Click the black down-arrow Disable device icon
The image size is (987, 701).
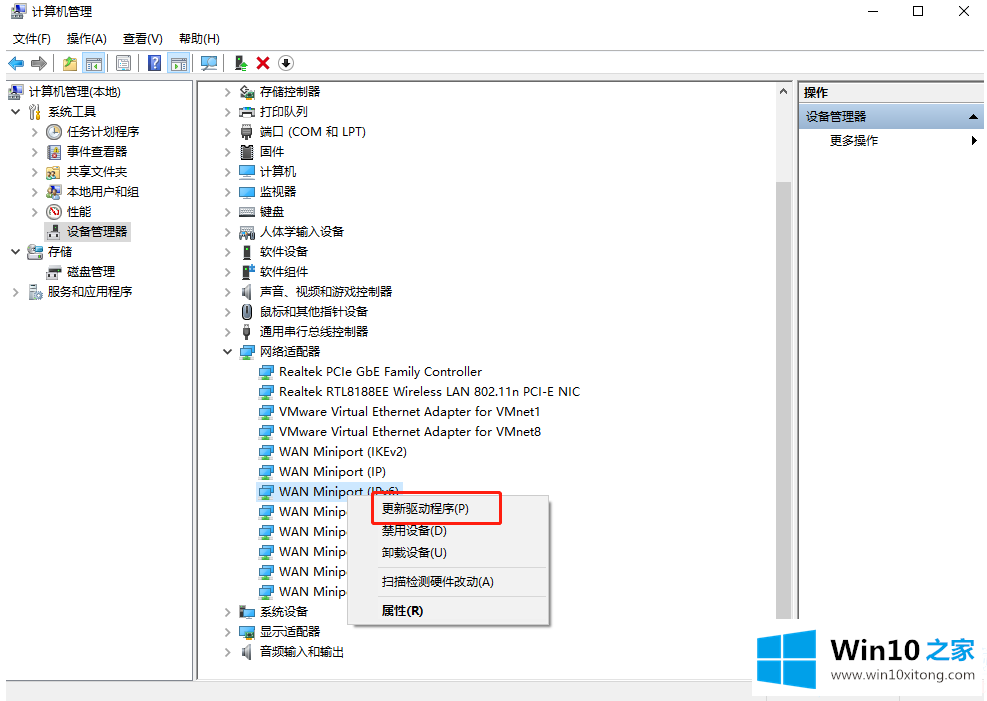pos(286,63)
